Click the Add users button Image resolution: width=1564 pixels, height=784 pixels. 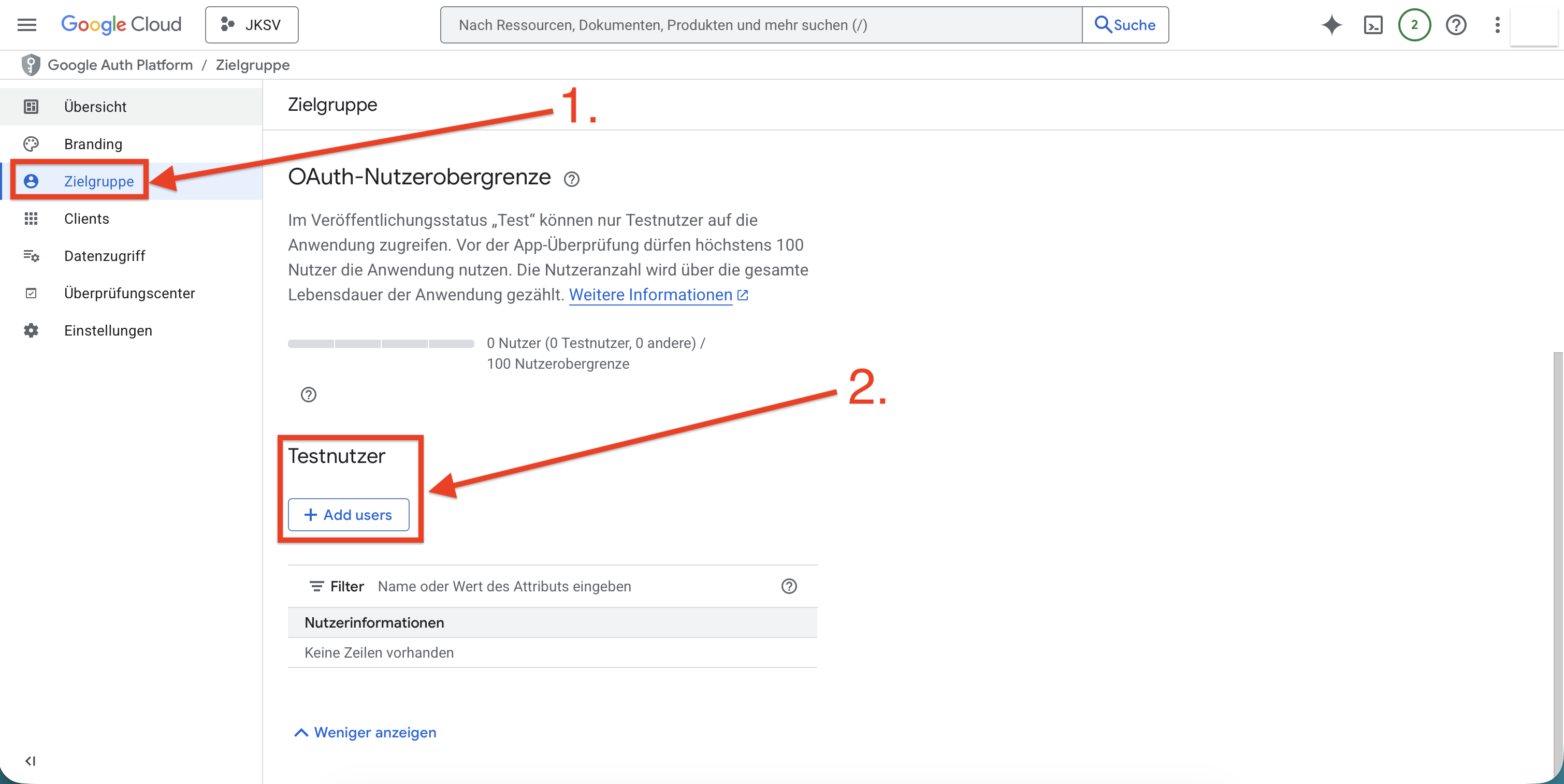click(349, 514)
